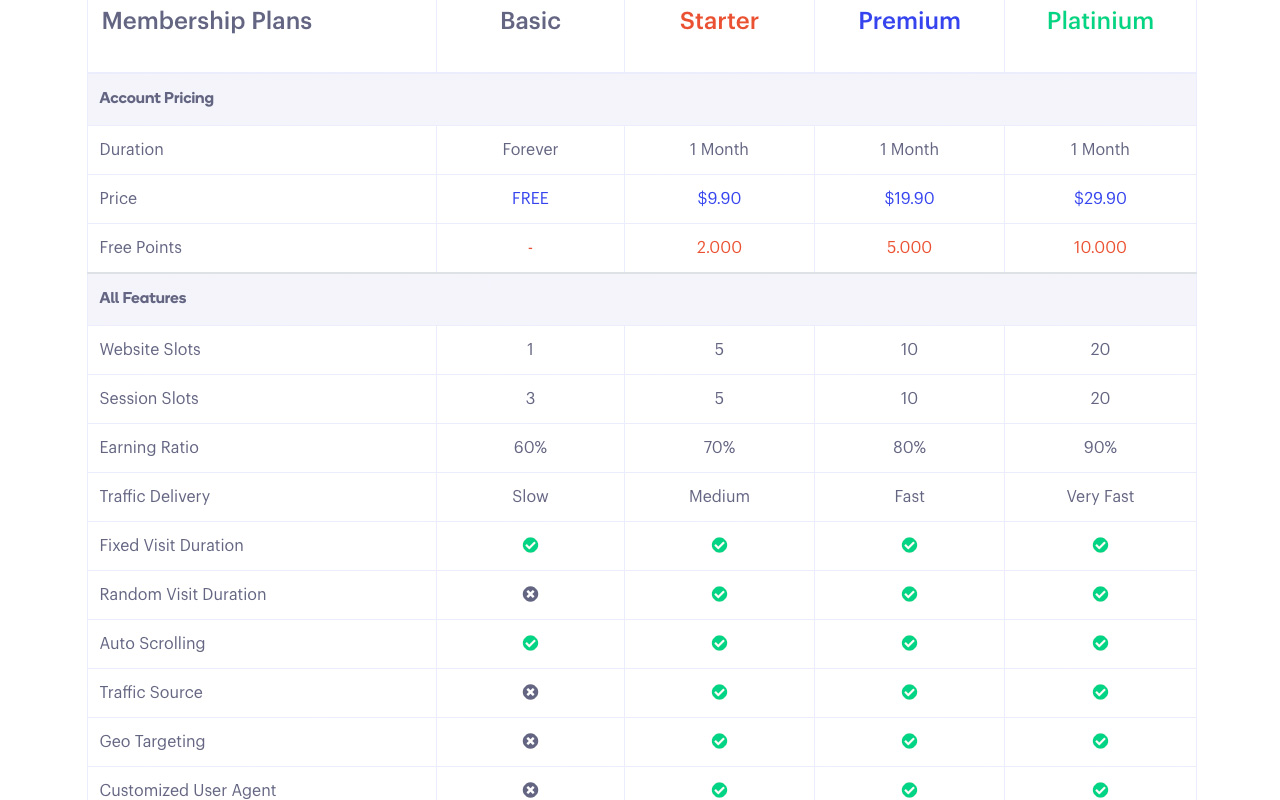This screenshot has height=800, width=1280.
Task: Click the Traffic Source label
Action: [151, 692]
